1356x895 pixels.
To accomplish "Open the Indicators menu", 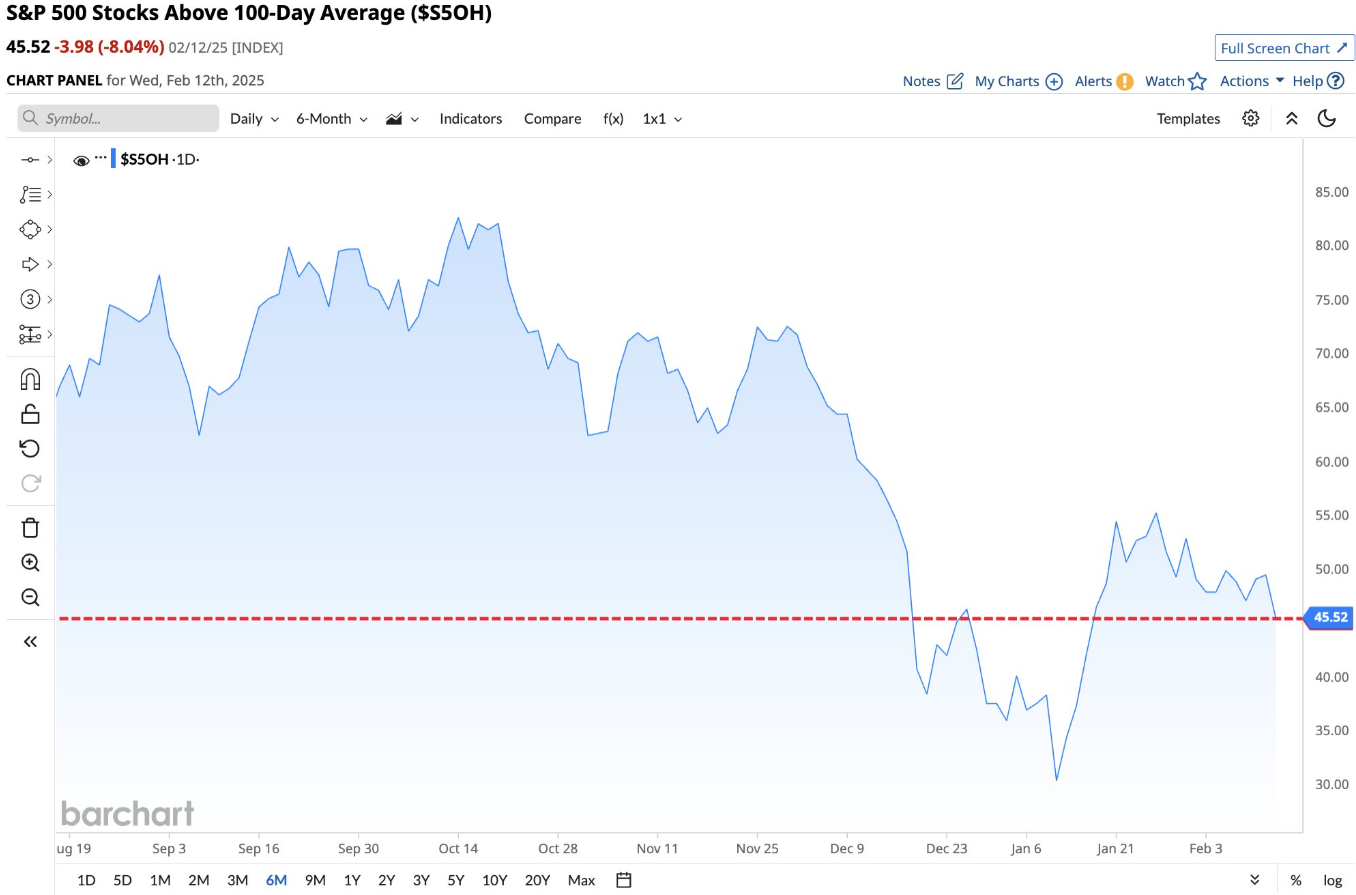I will [470, 118].
